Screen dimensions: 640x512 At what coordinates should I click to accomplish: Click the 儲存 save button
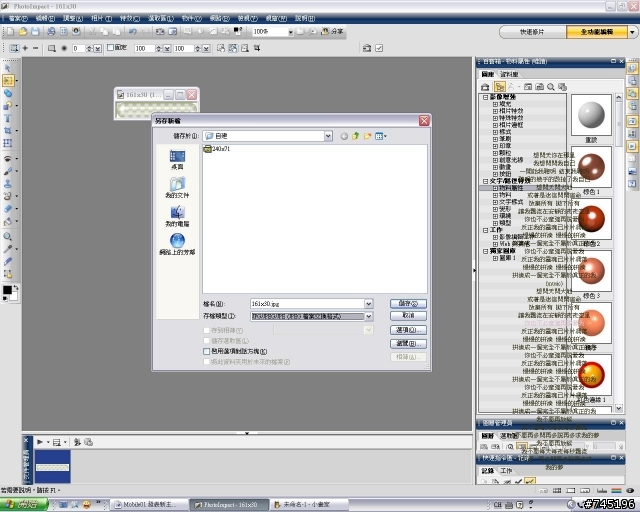[408, 303]
